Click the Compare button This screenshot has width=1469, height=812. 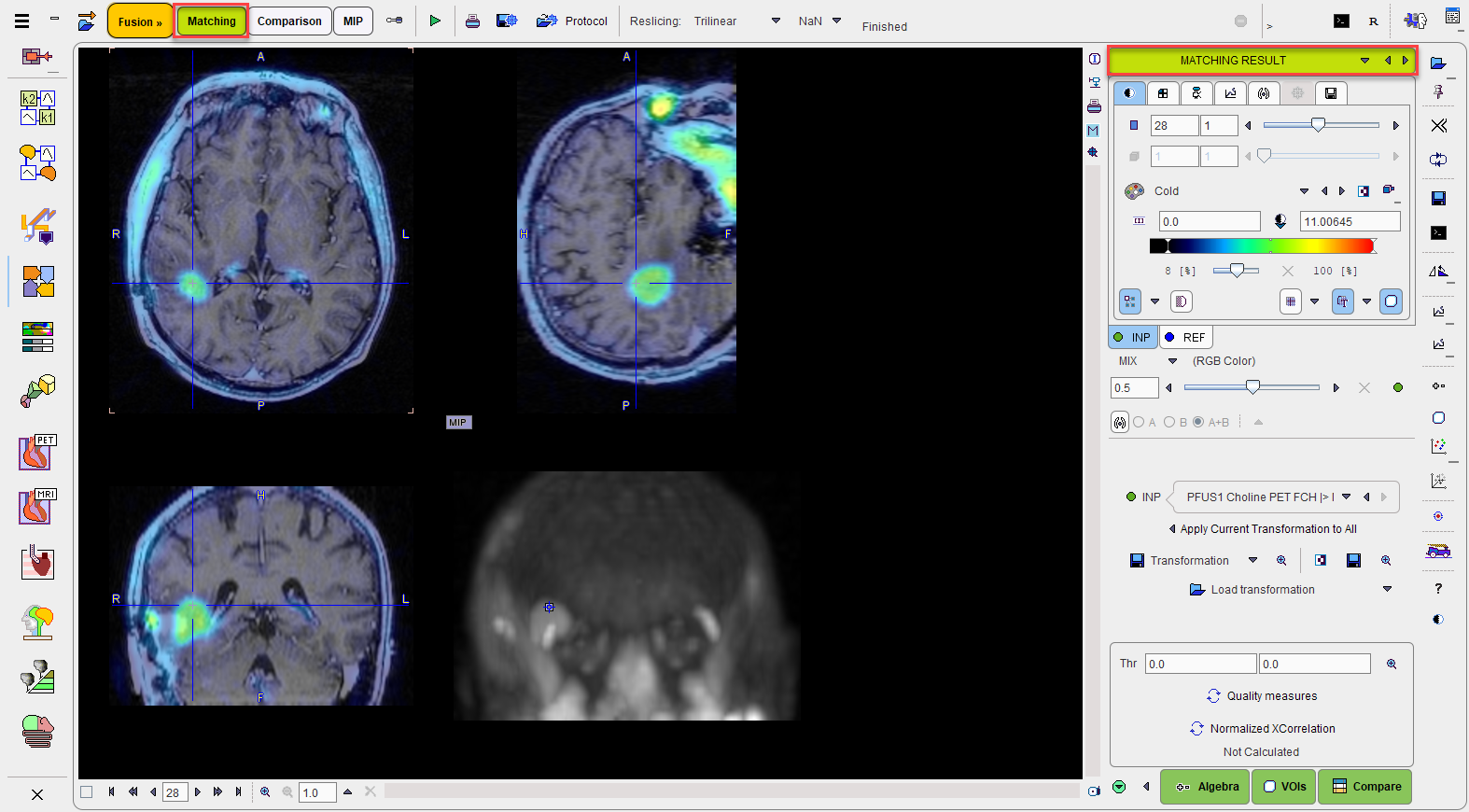(1365, 787)
